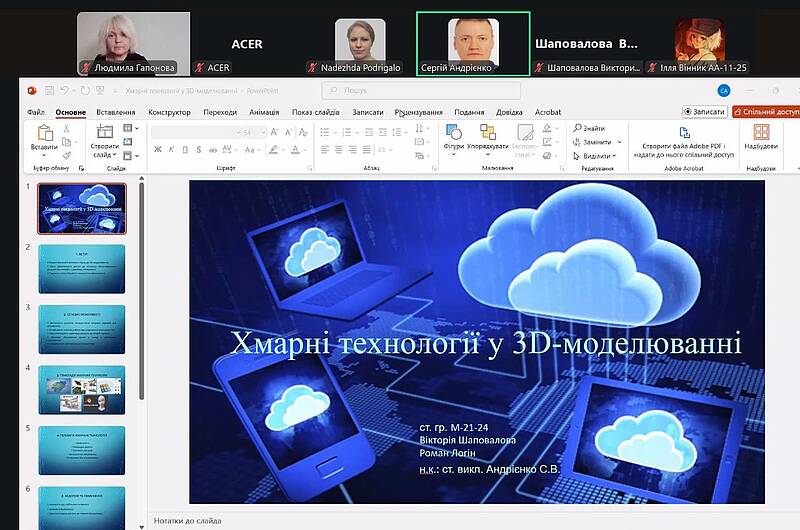The width and height of the screenshot is (800, 530).
Task: Open the Add-ins (Надбудови) icon
Action: tap(761, 132)
